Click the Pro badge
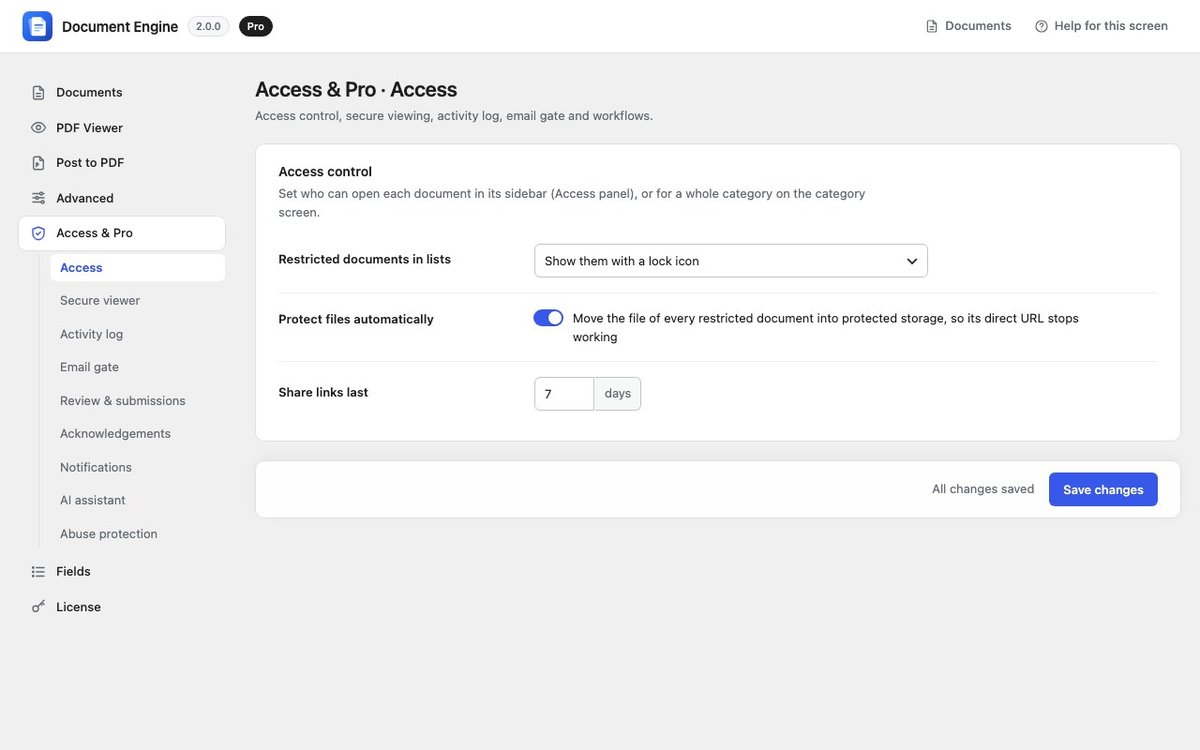 (256, 26)
